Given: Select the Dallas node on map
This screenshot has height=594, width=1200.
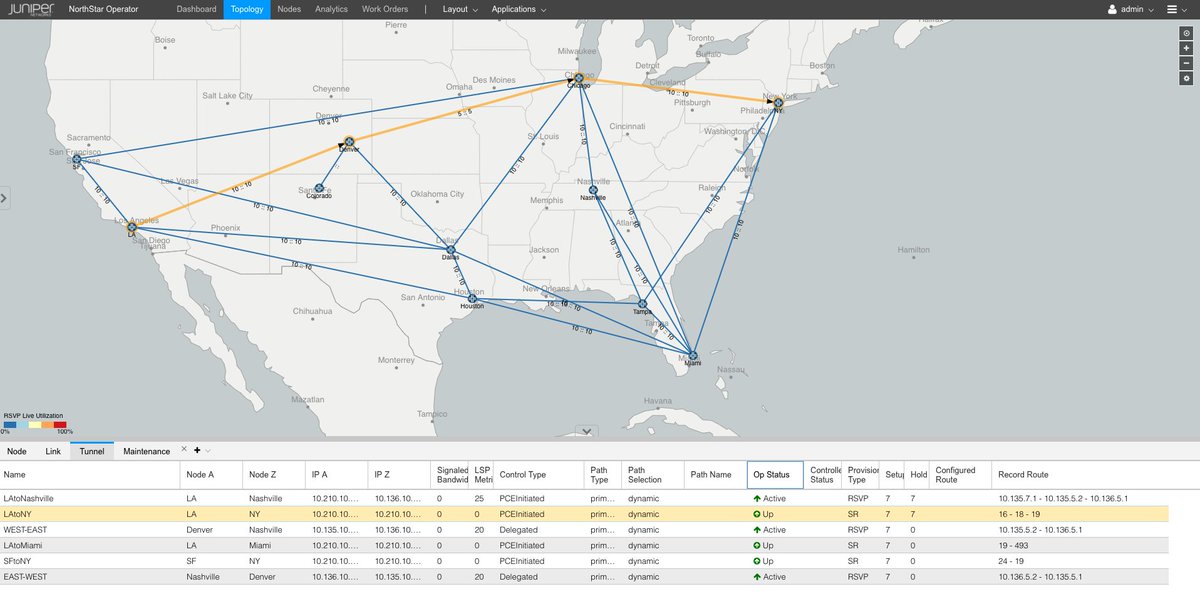Looking at the screenshot, I should click(x=451, y=250).
